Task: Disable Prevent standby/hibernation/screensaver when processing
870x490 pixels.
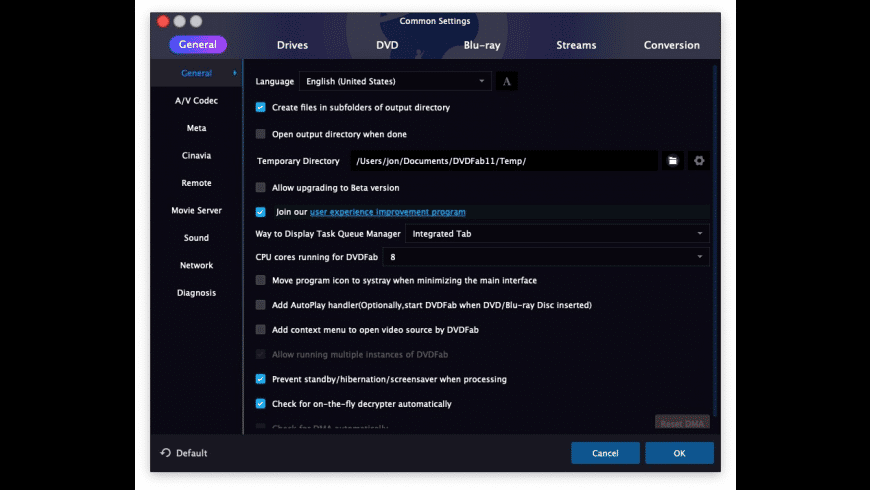Action: [261, 379]
